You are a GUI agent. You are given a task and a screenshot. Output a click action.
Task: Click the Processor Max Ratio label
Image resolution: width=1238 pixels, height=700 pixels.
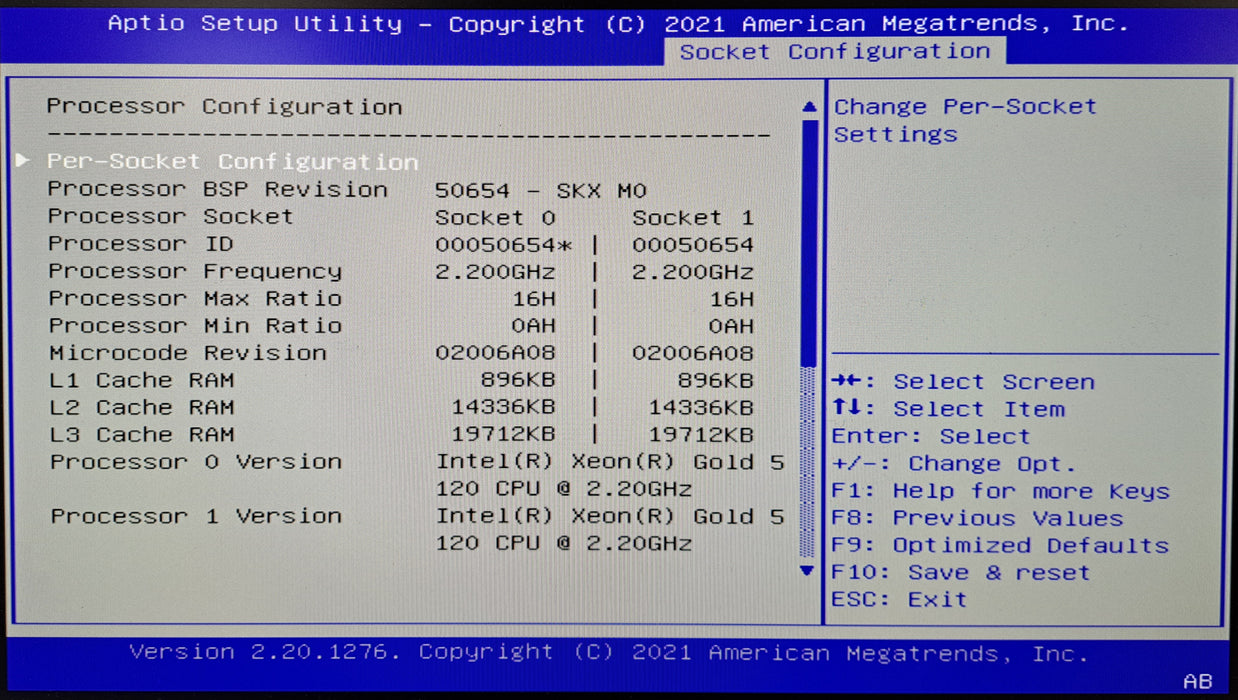pyautogui.click(x=195, y=298)
